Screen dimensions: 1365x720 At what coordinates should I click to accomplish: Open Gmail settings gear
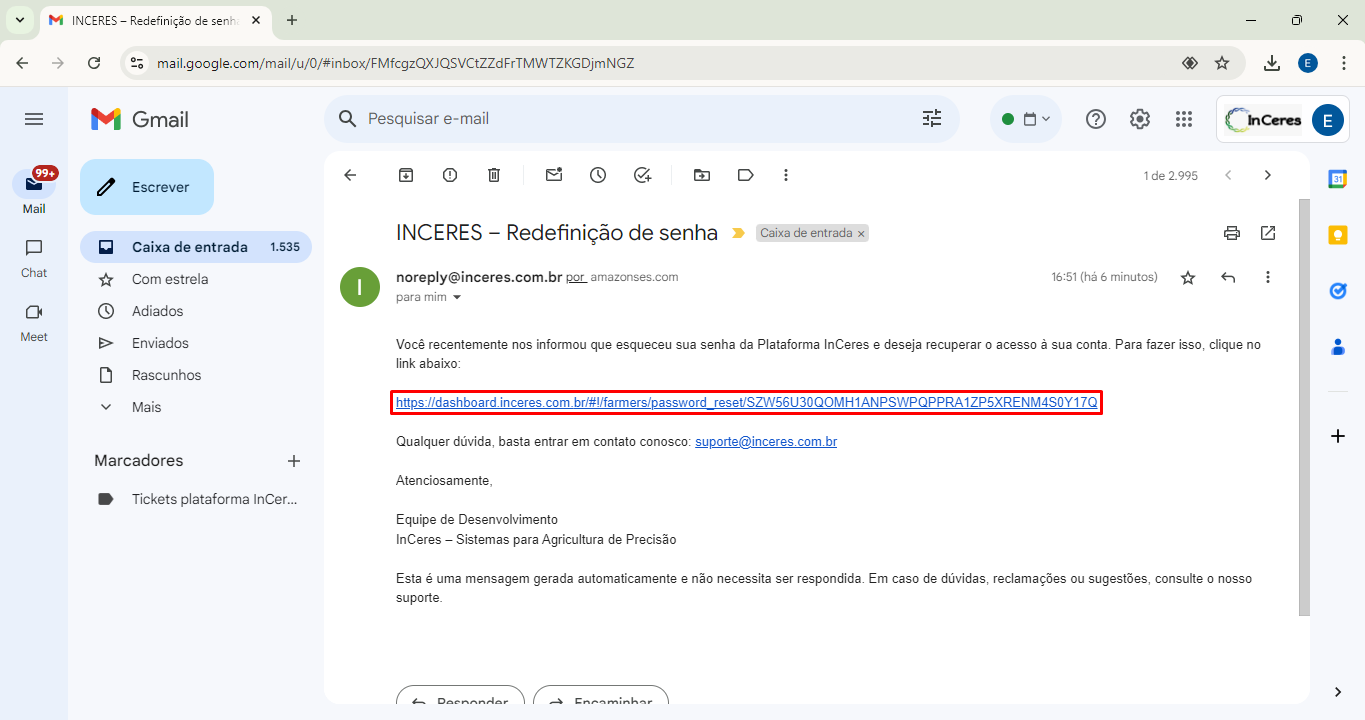tap(1140, 119)
